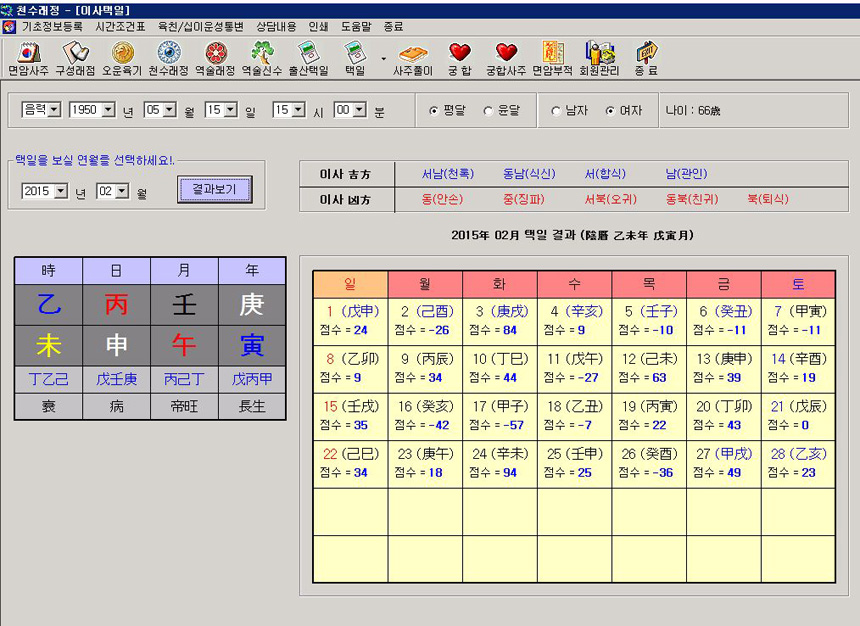
Task: Click the 토 Saturday column header
Action: click(x=798, y=284)
